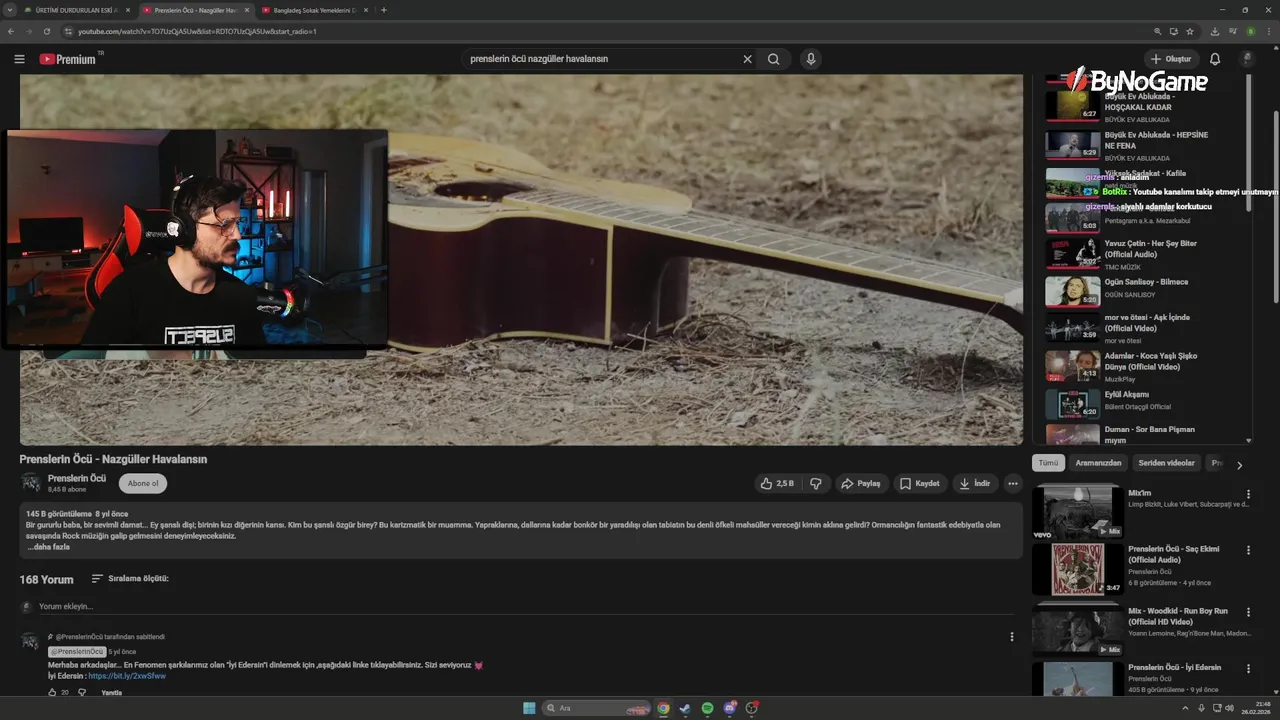The width and height of the screenshot is (1280, 720).
Task: Select the Tümü filter chip
Action: click(x=1048, y=463)
